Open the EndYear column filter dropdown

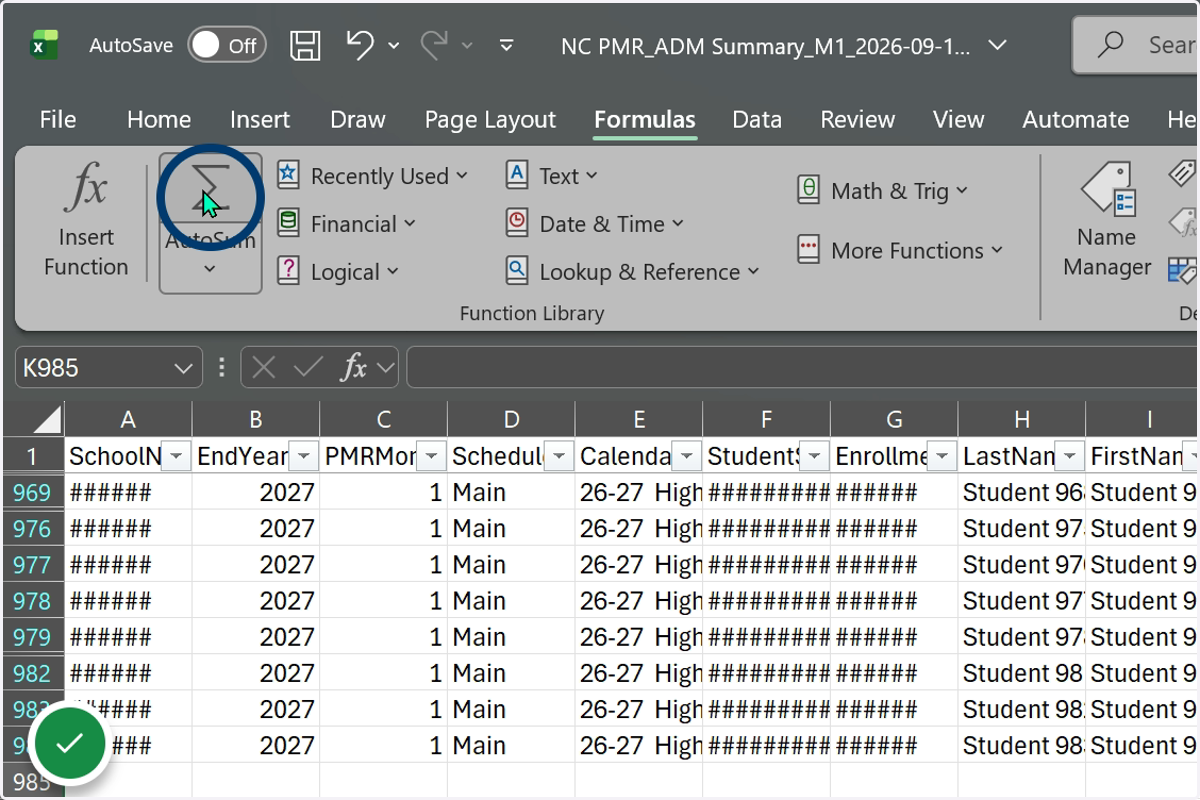click(304, 457)
